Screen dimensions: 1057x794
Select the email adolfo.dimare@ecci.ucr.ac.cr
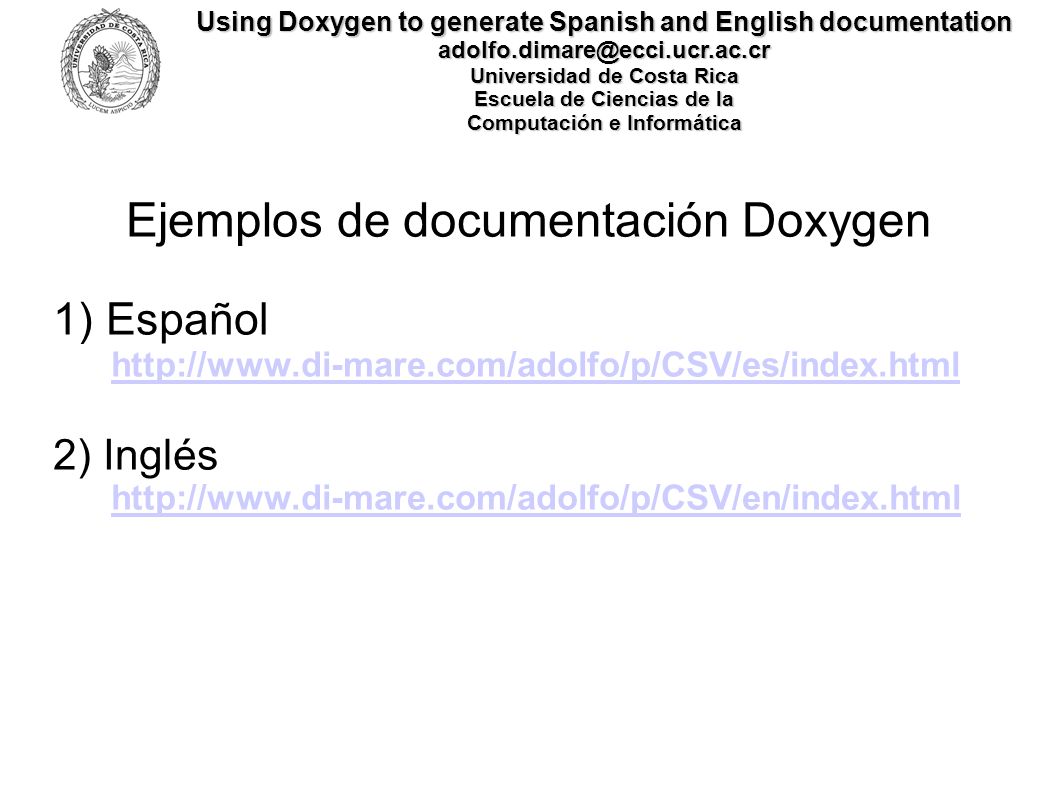tap(604, 50)
